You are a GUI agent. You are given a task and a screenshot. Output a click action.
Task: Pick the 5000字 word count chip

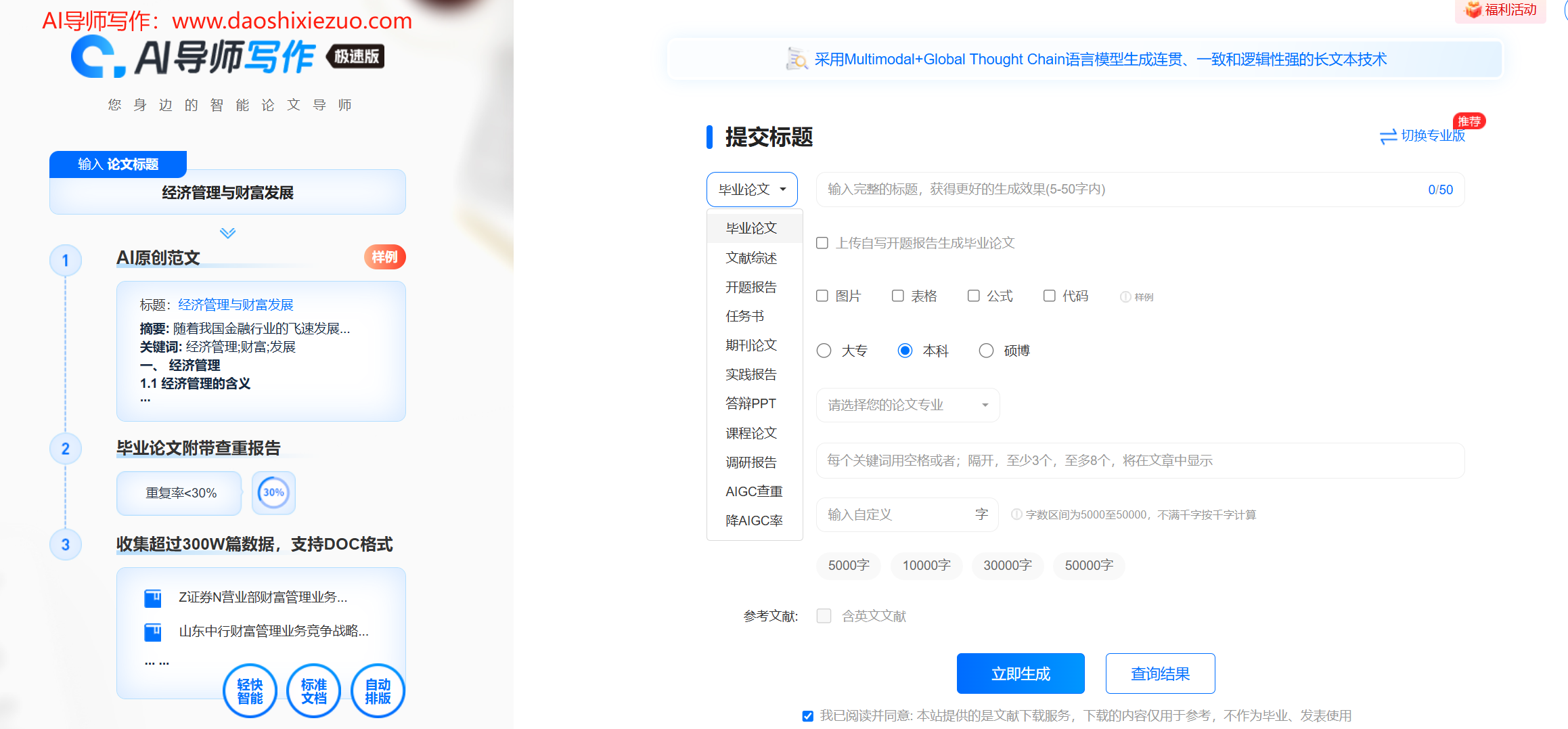[x=849, y=565]
